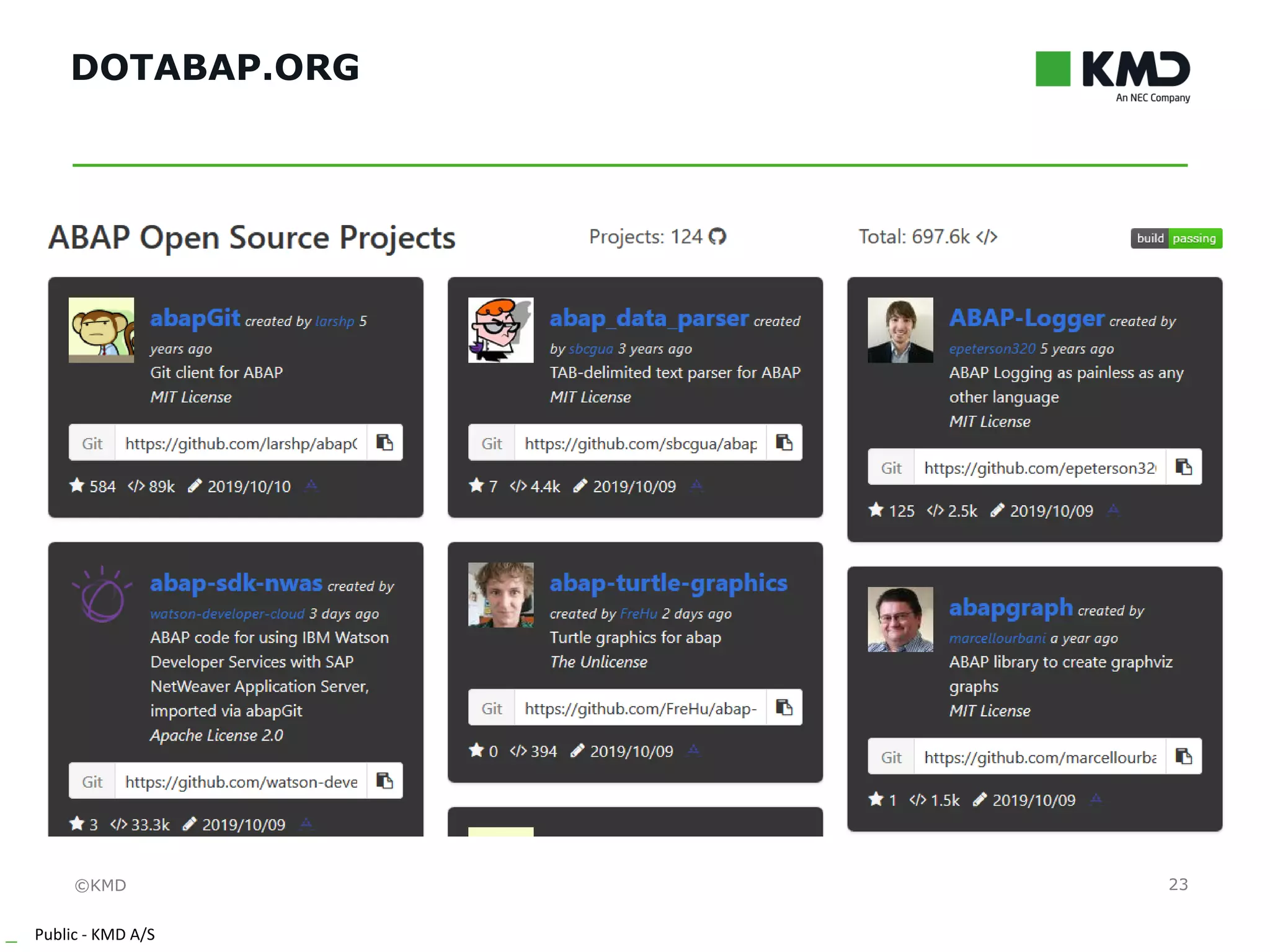This screenshot has width=1270, height=952.
Task: Visit author sbcgua profile link
Action: pyautogui.click(x=591, y=349)
